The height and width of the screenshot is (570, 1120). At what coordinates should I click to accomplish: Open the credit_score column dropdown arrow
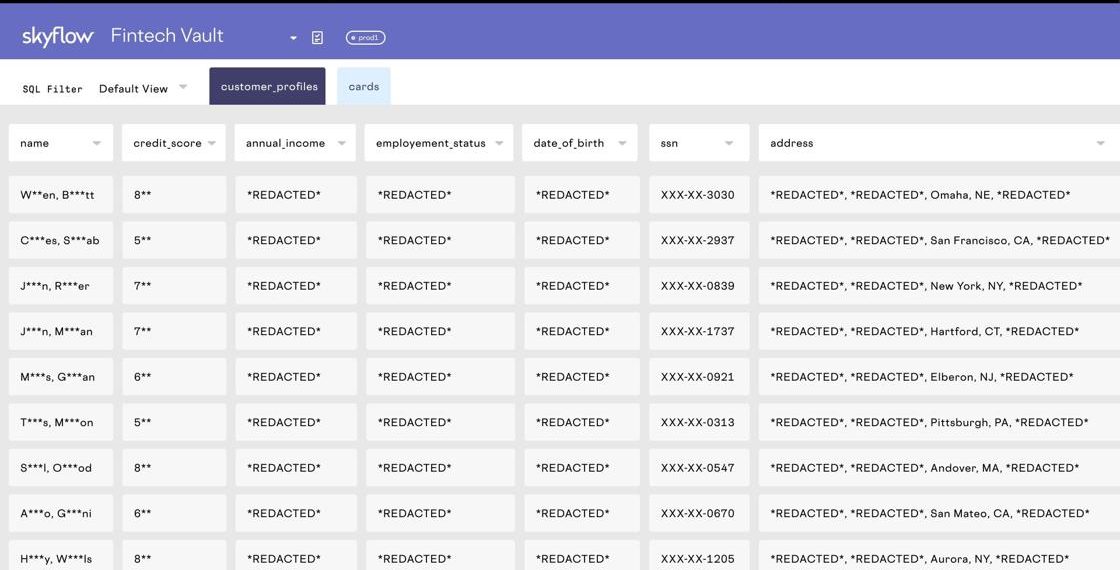click(x=211, y=143)
